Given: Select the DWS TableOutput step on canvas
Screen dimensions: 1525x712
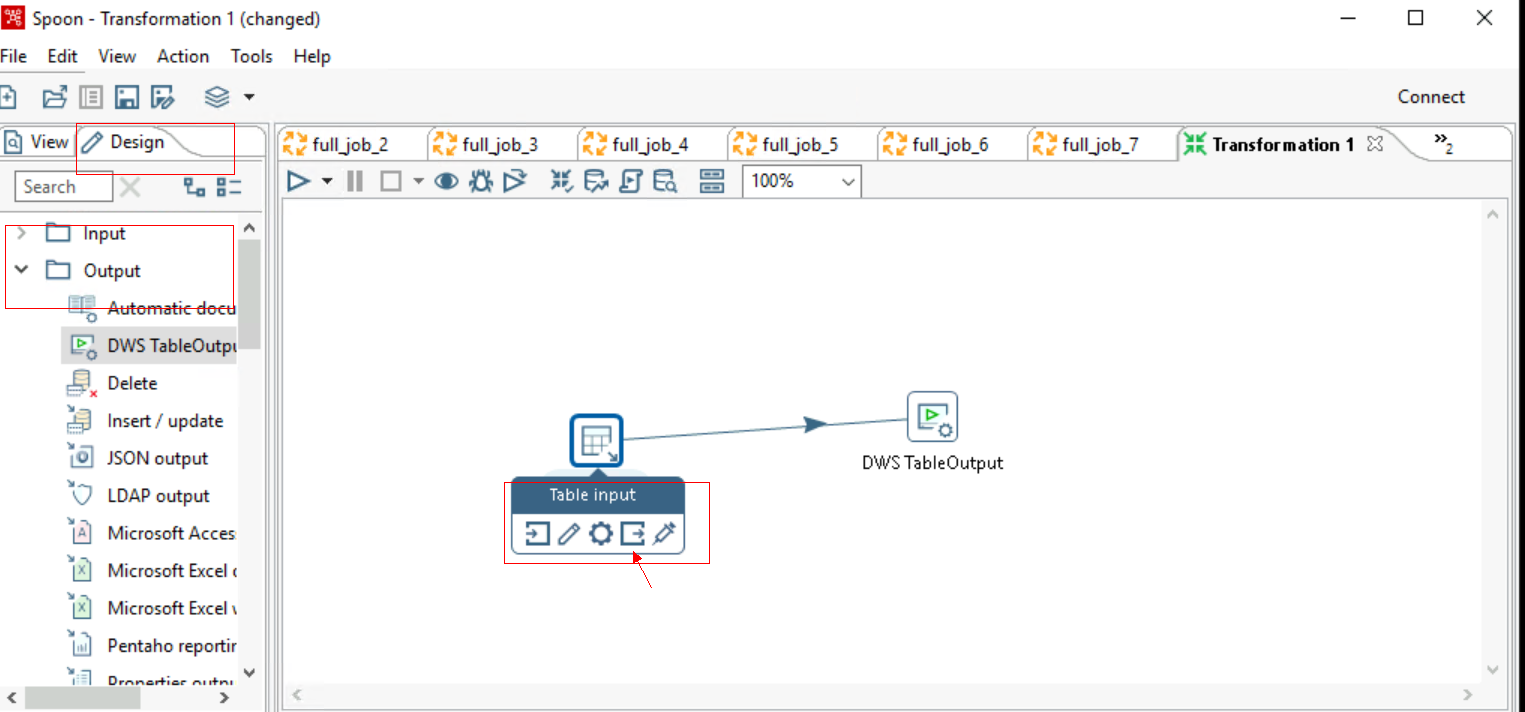Looking at the screenshot, I should pyautogui.click(x=932, y=417).
